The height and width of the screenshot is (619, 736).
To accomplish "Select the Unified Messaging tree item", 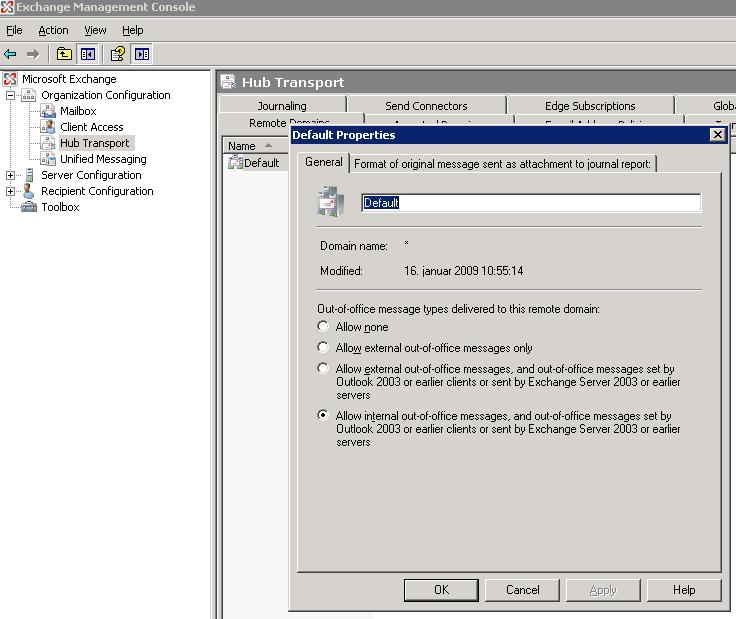I will pos(103,159).
